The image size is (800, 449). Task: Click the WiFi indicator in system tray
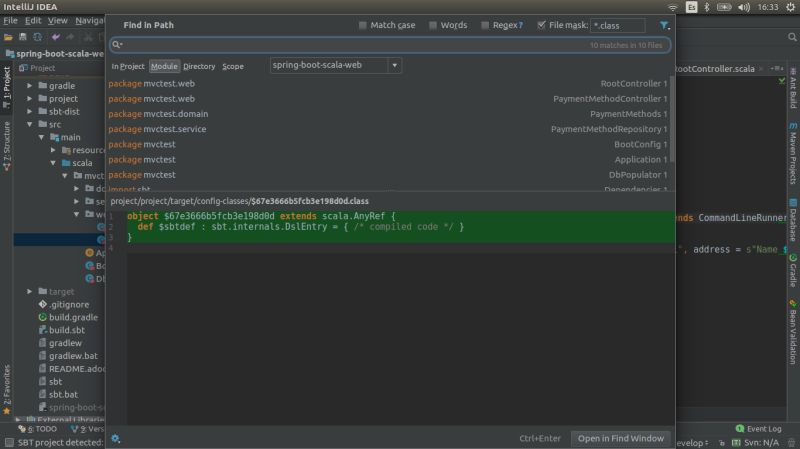pyautogui.click(x=672, y=7)
